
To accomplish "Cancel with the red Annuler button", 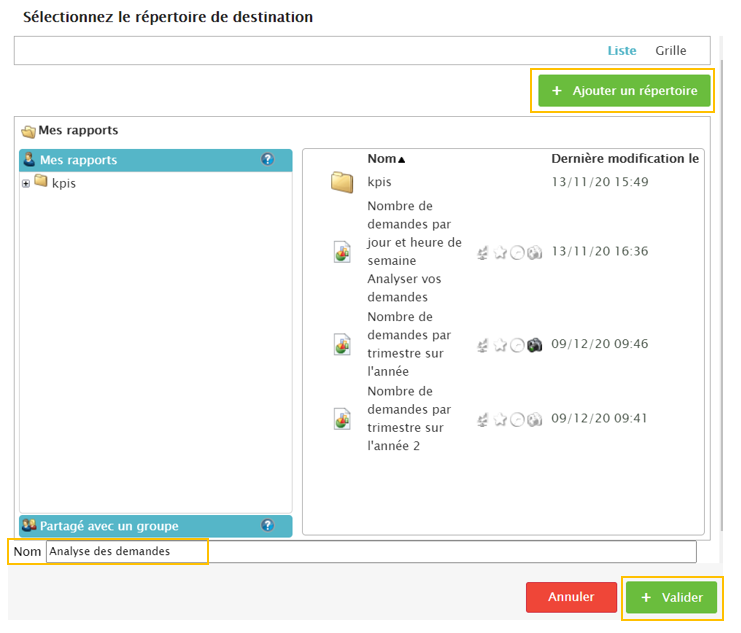I will [x=571, y=597].
